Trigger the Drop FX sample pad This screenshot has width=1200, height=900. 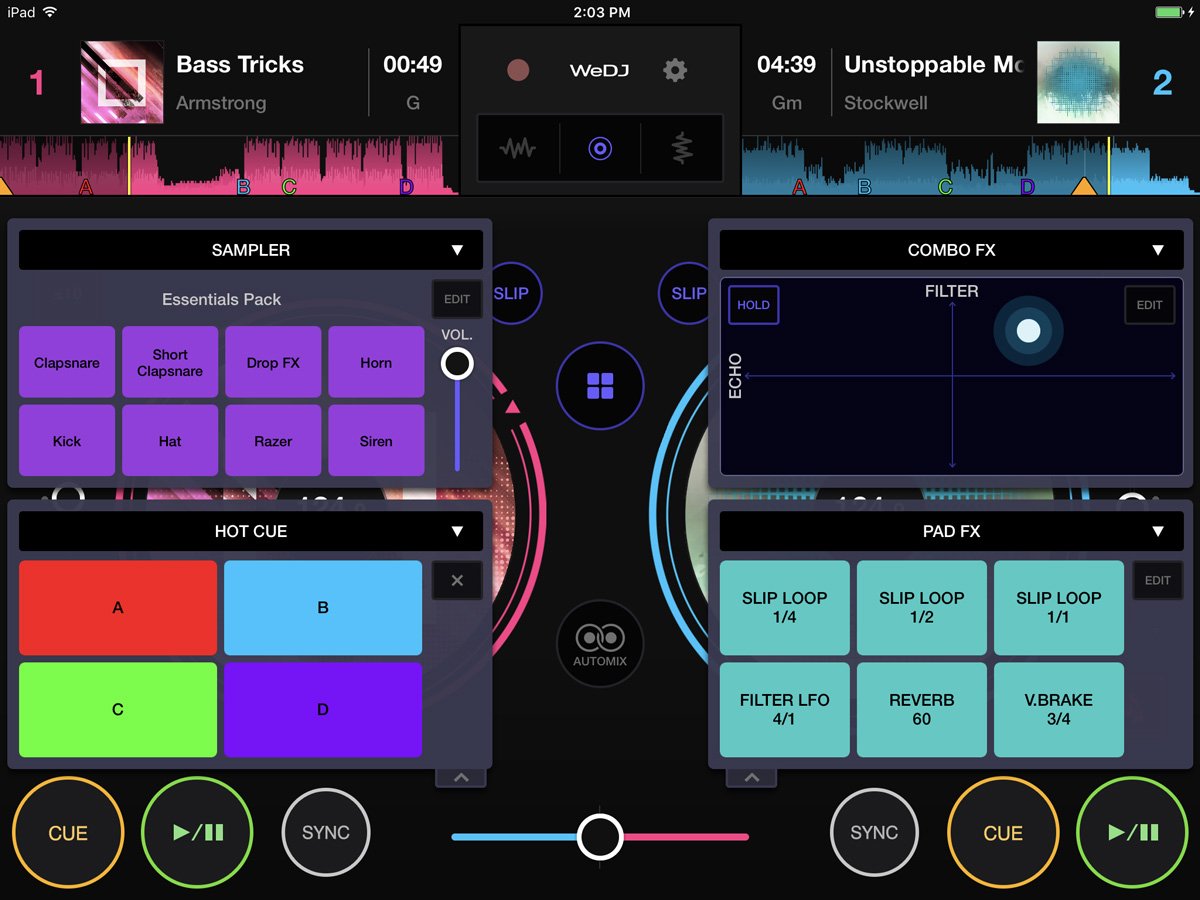(x=273, y=363)
